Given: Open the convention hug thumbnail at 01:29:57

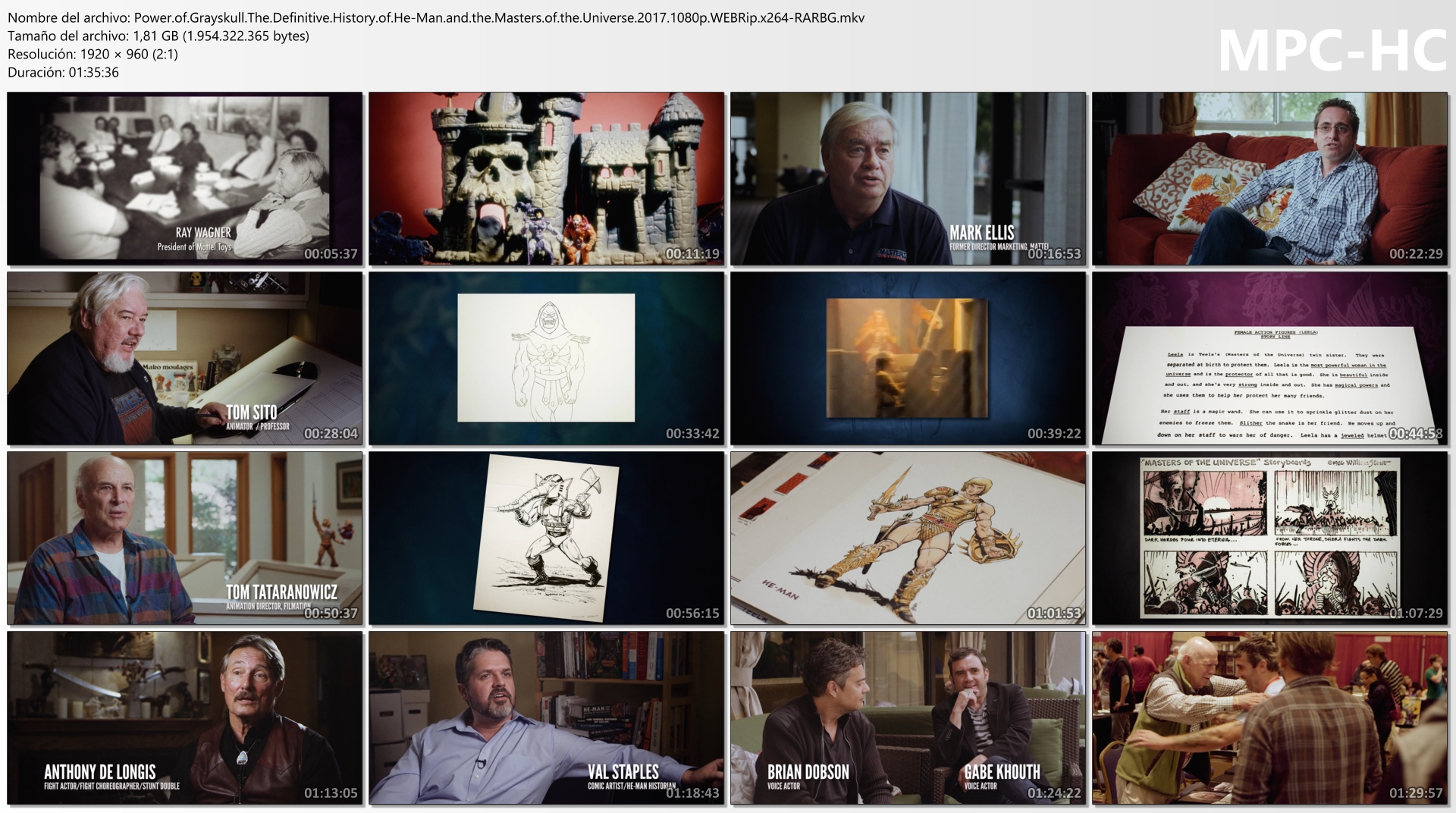Looking at the screenshot, I should pyautogui.click(x=1270, y=718).
